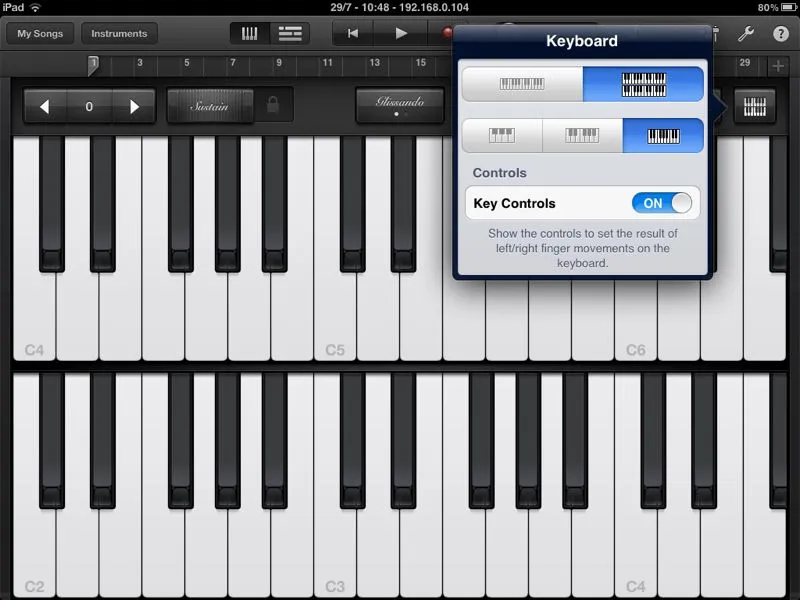
Task: Tap the keyboard layout button
Action: 755,105
